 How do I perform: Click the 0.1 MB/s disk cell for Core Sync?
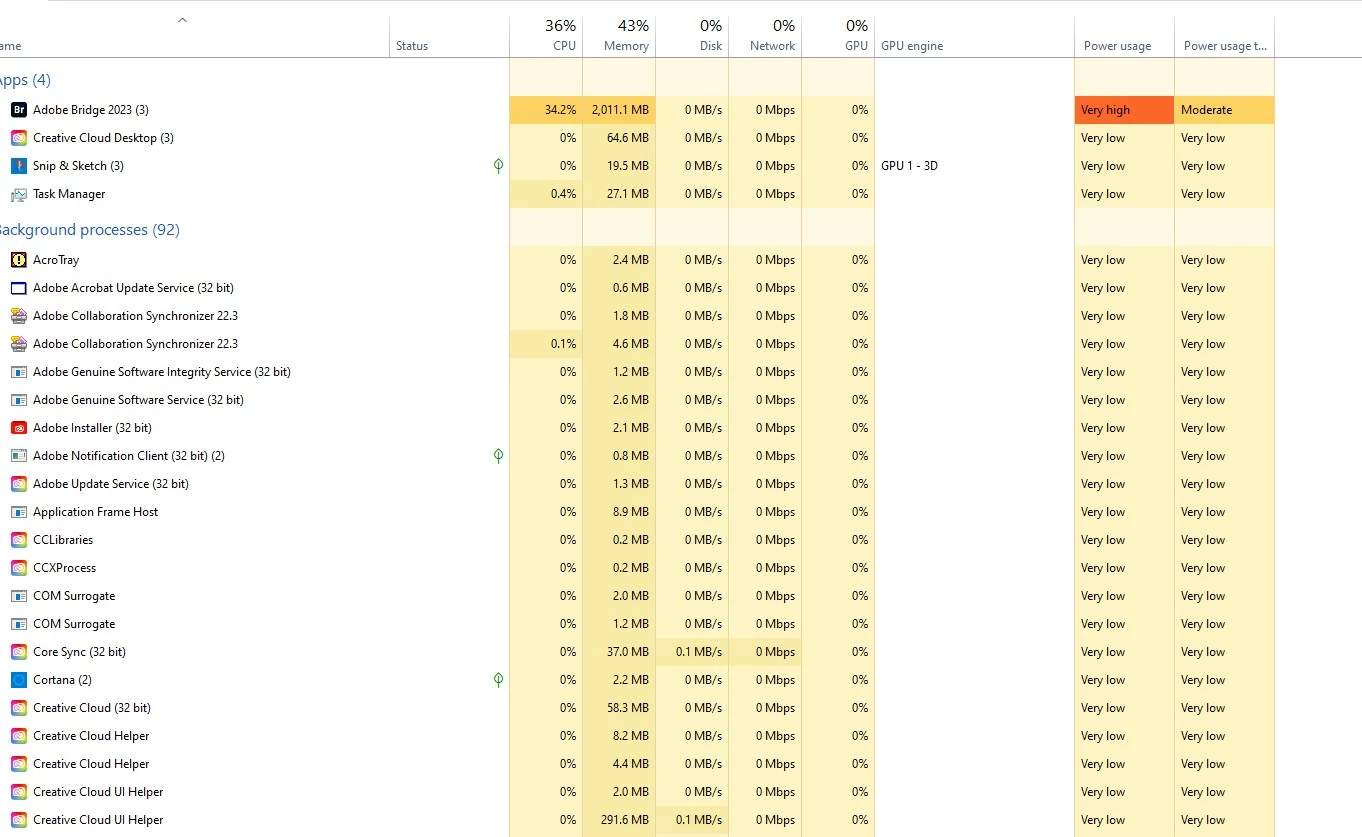(x=692, y=652)
